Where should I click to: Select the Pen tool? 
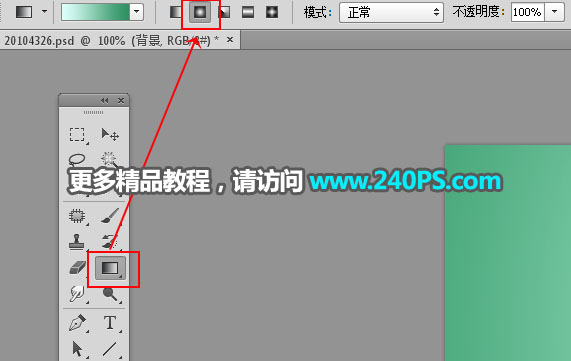(x=77, y=323)
